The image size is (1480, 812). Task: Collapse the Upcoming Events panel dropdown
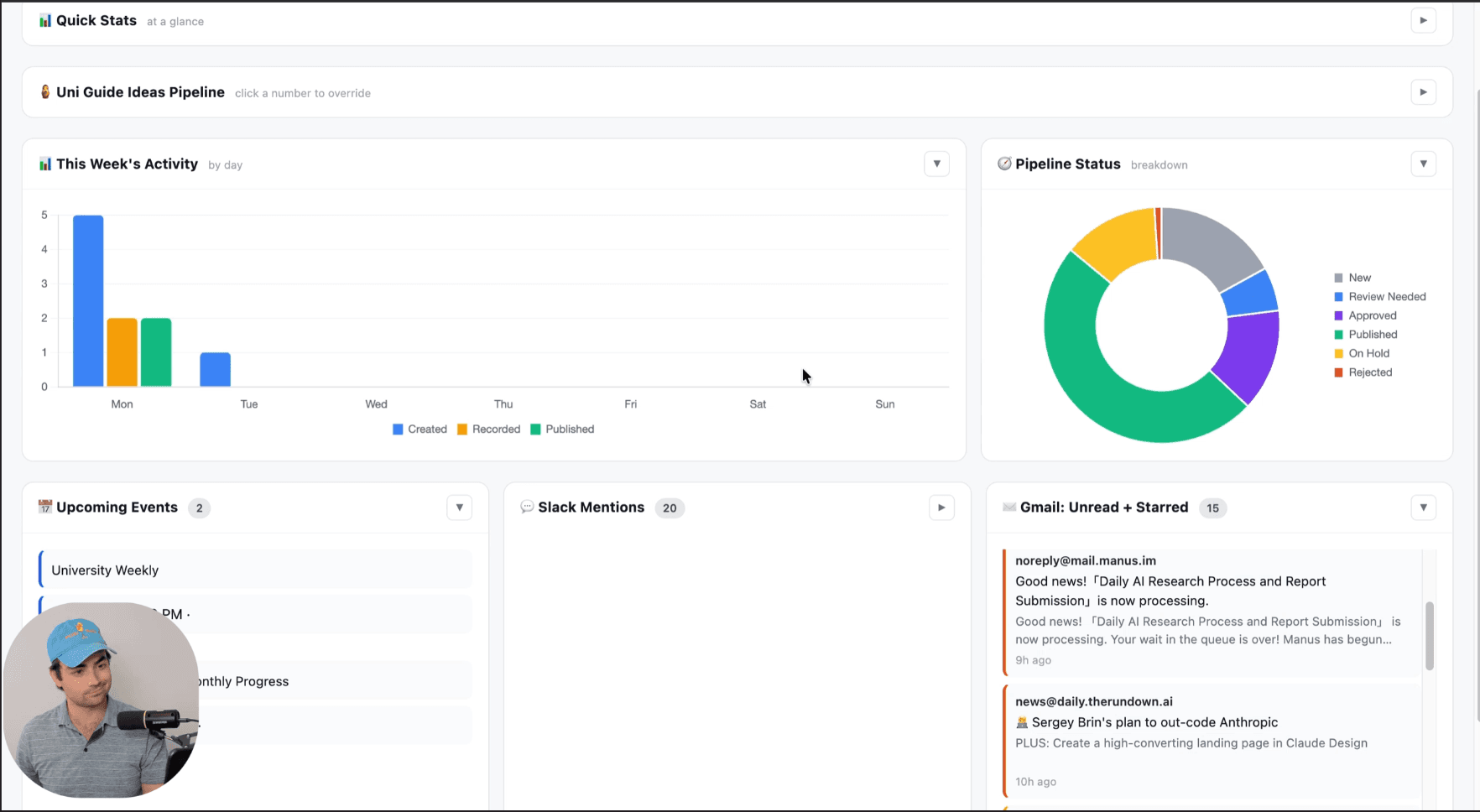click(459, 507)
